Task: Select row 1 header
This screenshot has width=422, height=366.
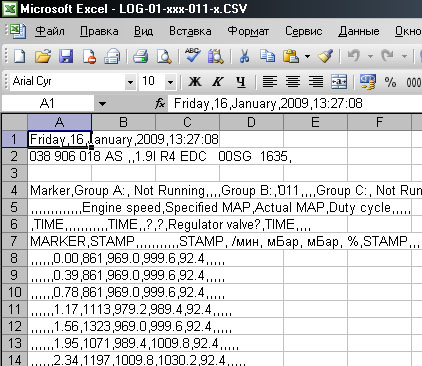Action: (x=14, y=139)
